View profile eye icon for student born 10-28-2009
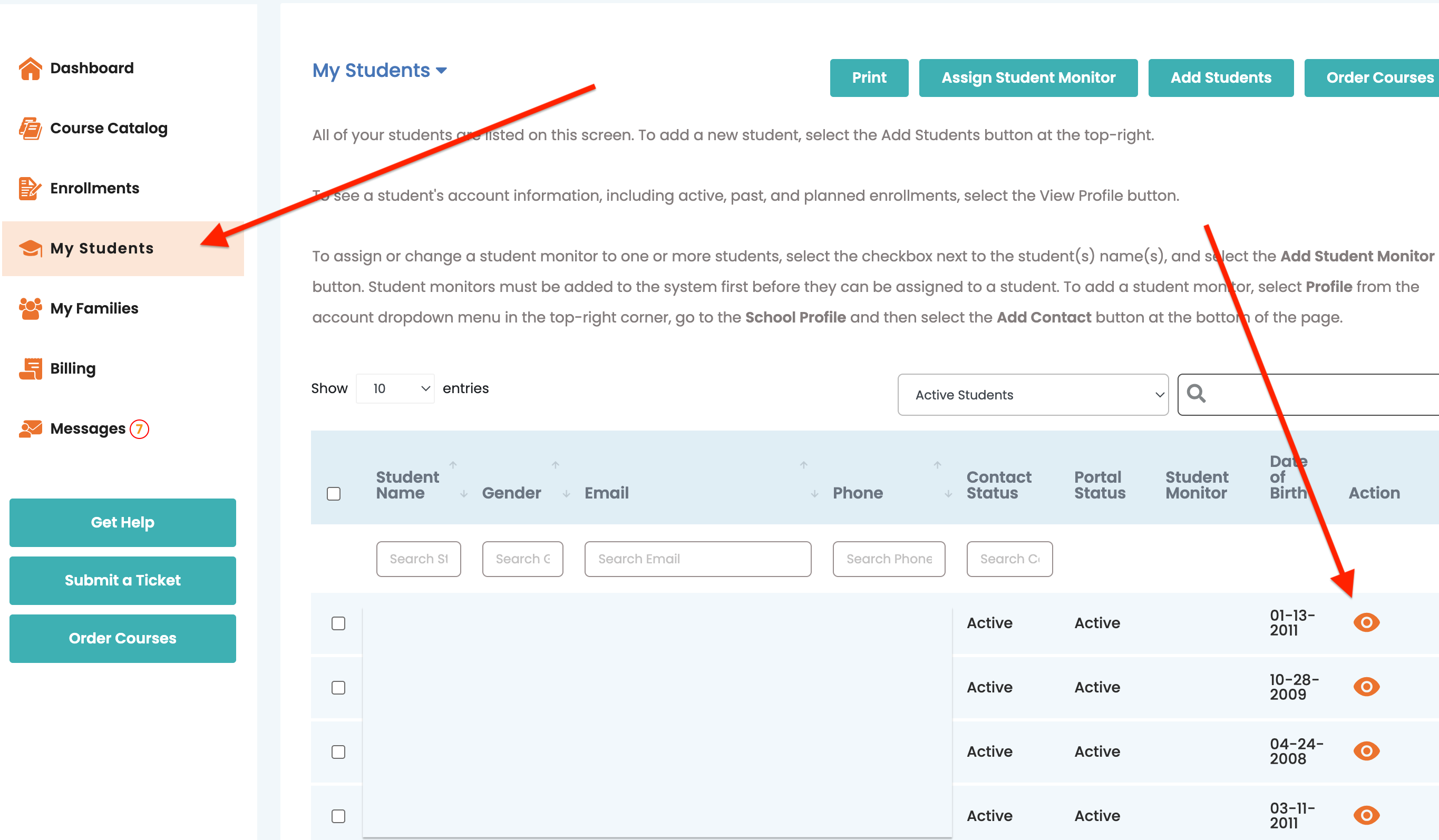Viewport: 1439px width, 840px height. tap(1366, 687)
